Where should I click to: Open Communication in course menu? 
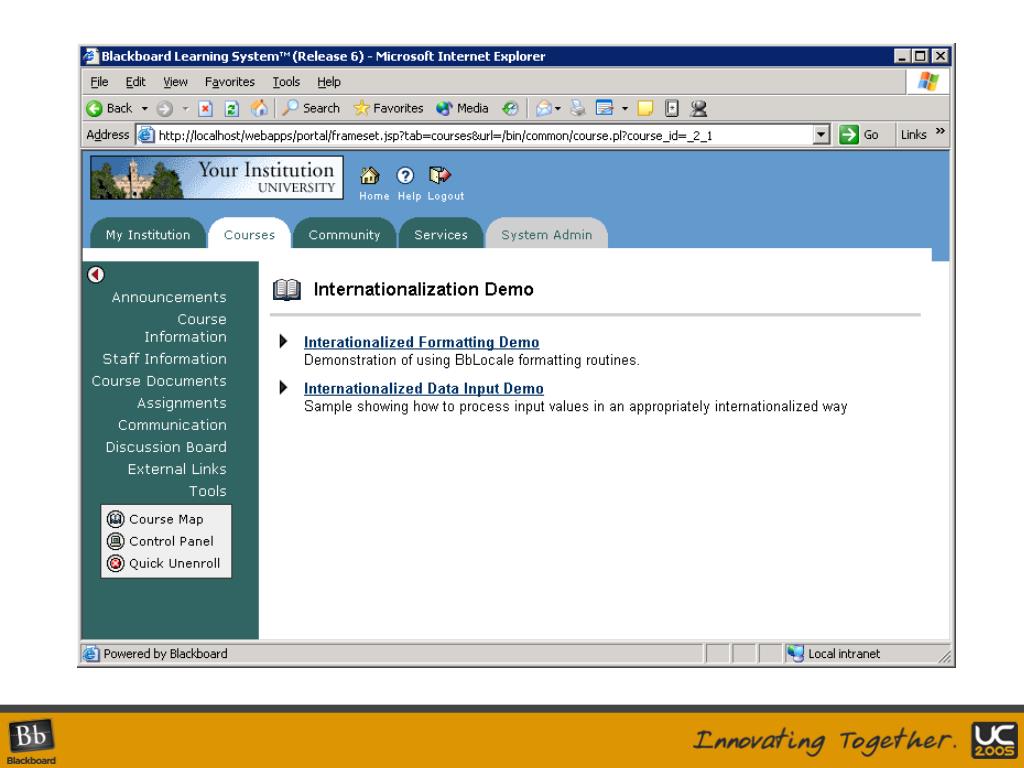tap(172, 425)
